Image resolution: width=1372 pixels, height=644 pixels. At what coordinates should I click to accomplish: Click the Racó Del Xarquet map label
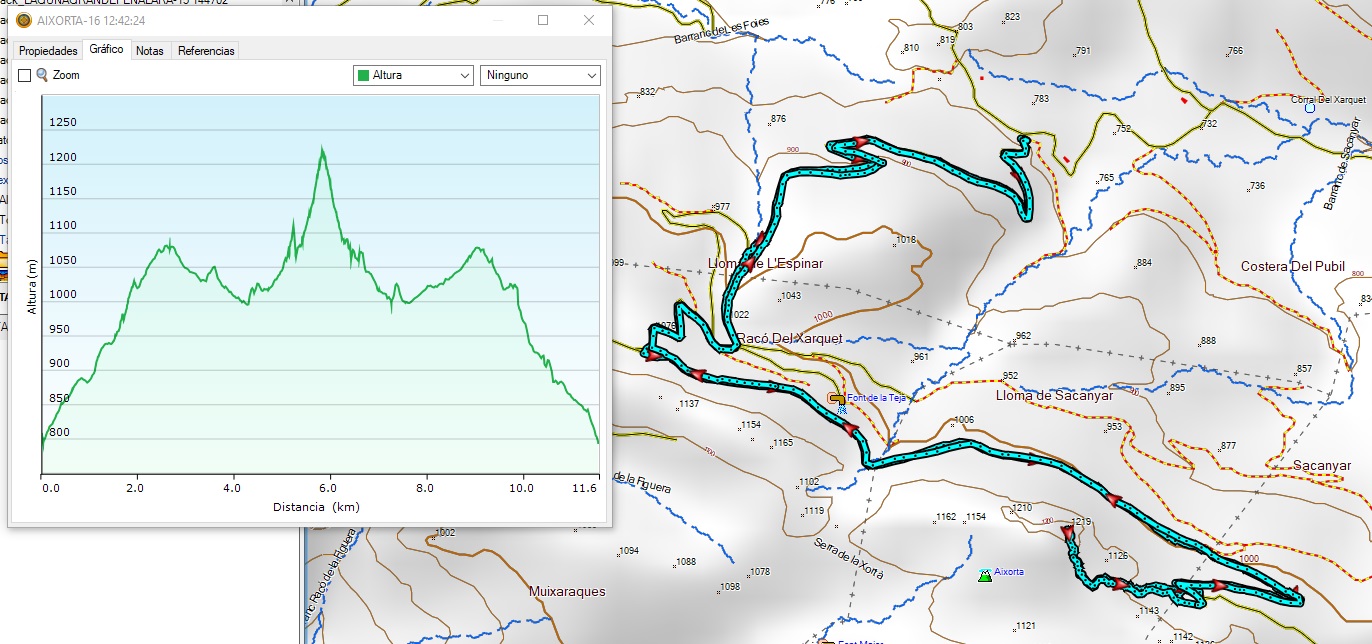point(789,338)
